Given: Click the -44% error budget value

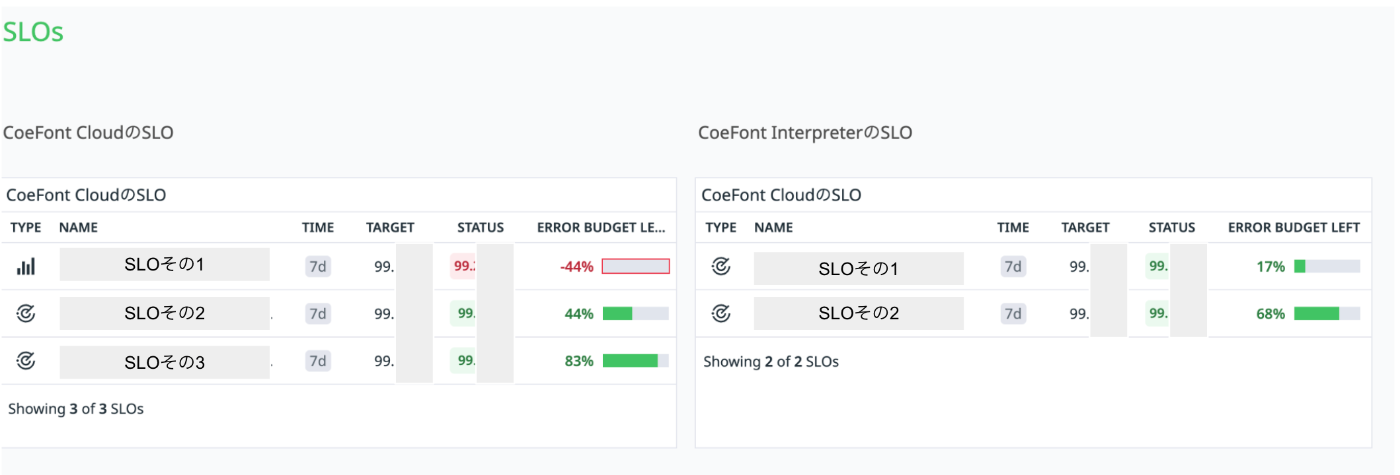Looking at the screenshot, I should point(577,267).
